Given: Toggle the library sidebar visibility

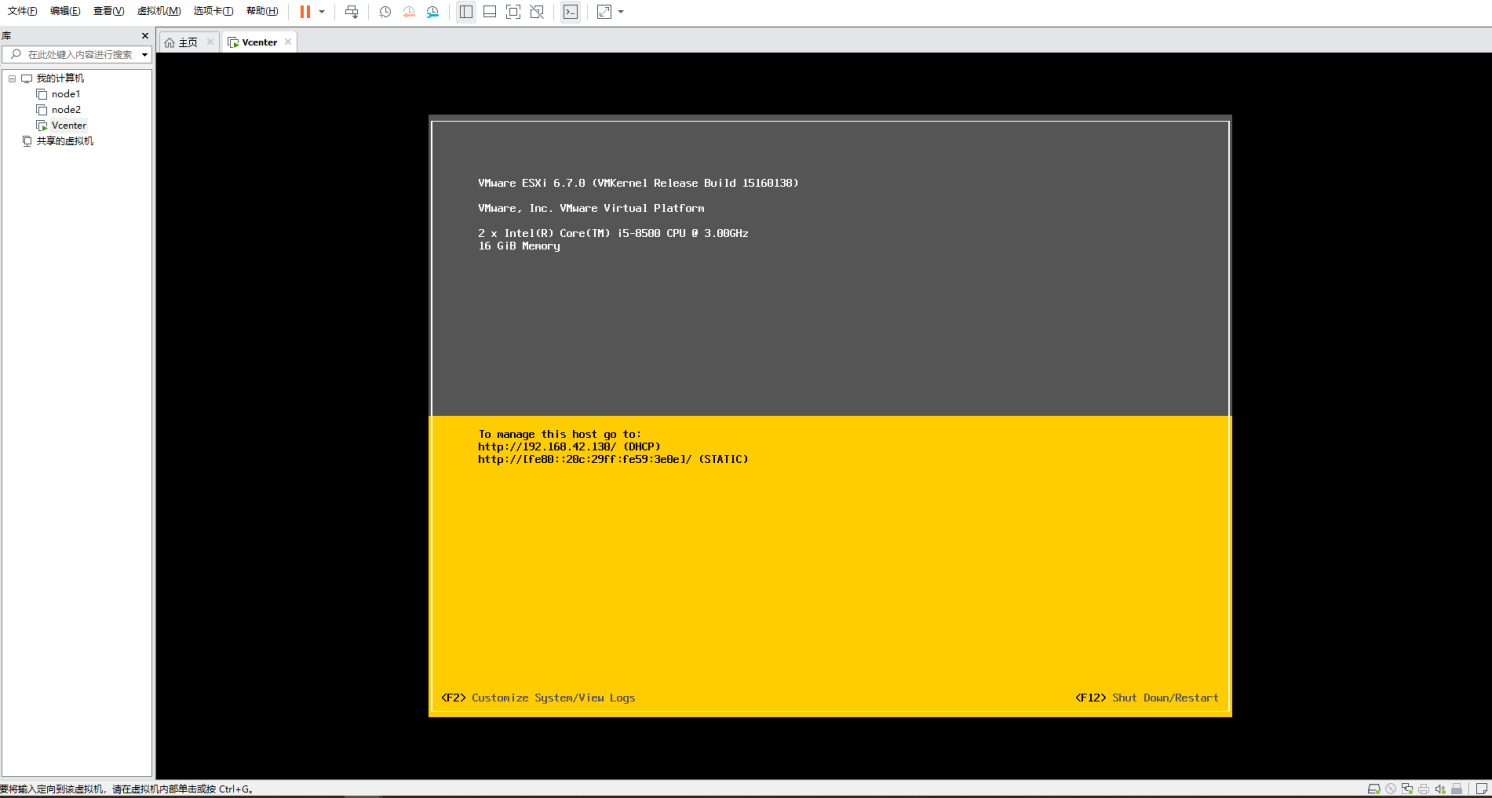Looking at the screenshot, I should (x=466, y=12).
